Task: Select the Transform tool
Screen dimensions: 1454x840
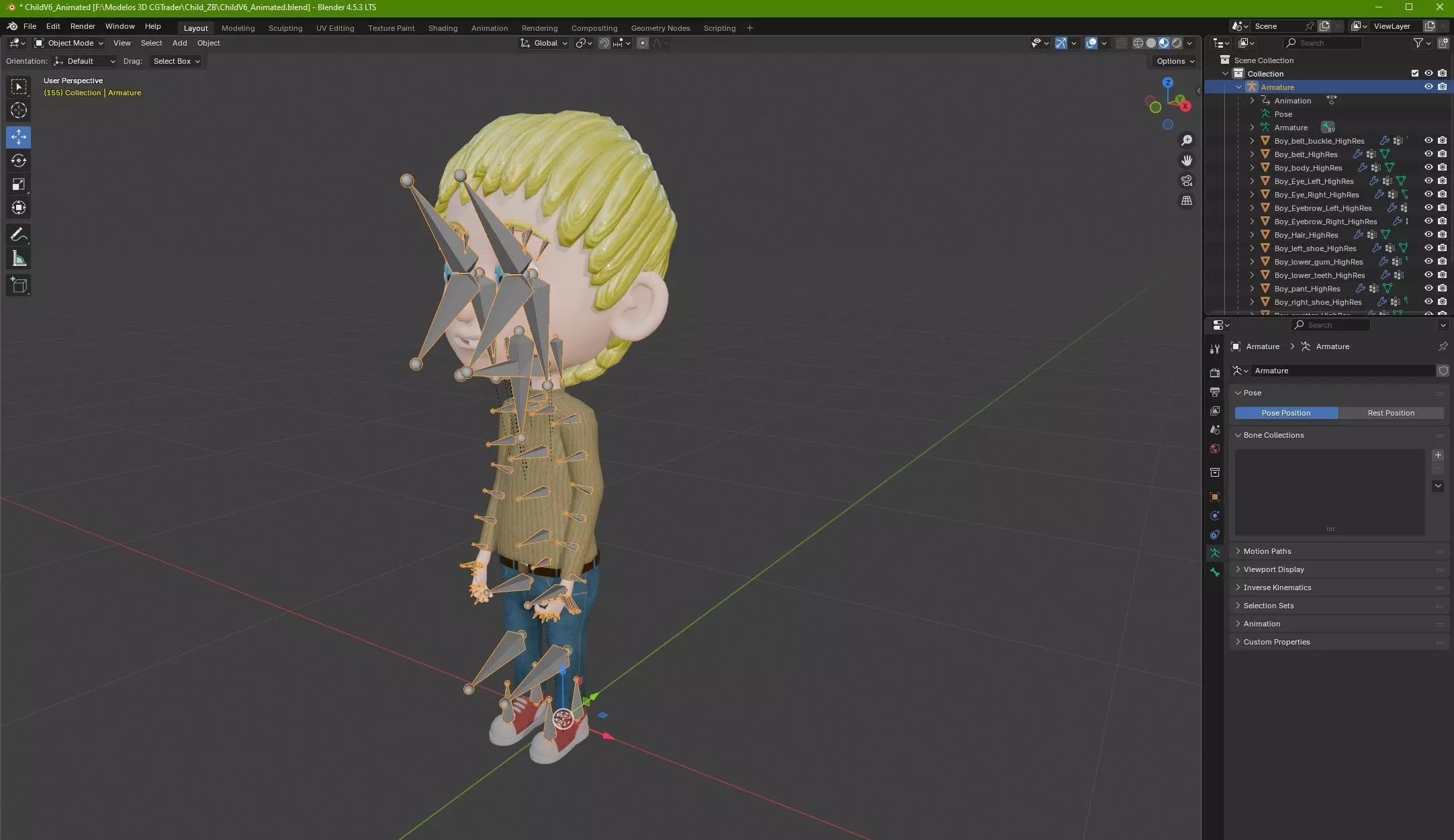Action: click(x=19, y=207)
